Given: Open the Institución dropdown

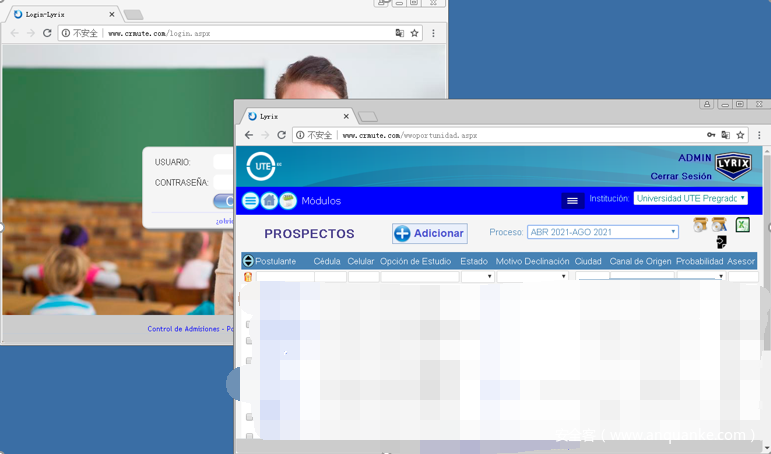Looking at the screenshot, I should point(690,199).
